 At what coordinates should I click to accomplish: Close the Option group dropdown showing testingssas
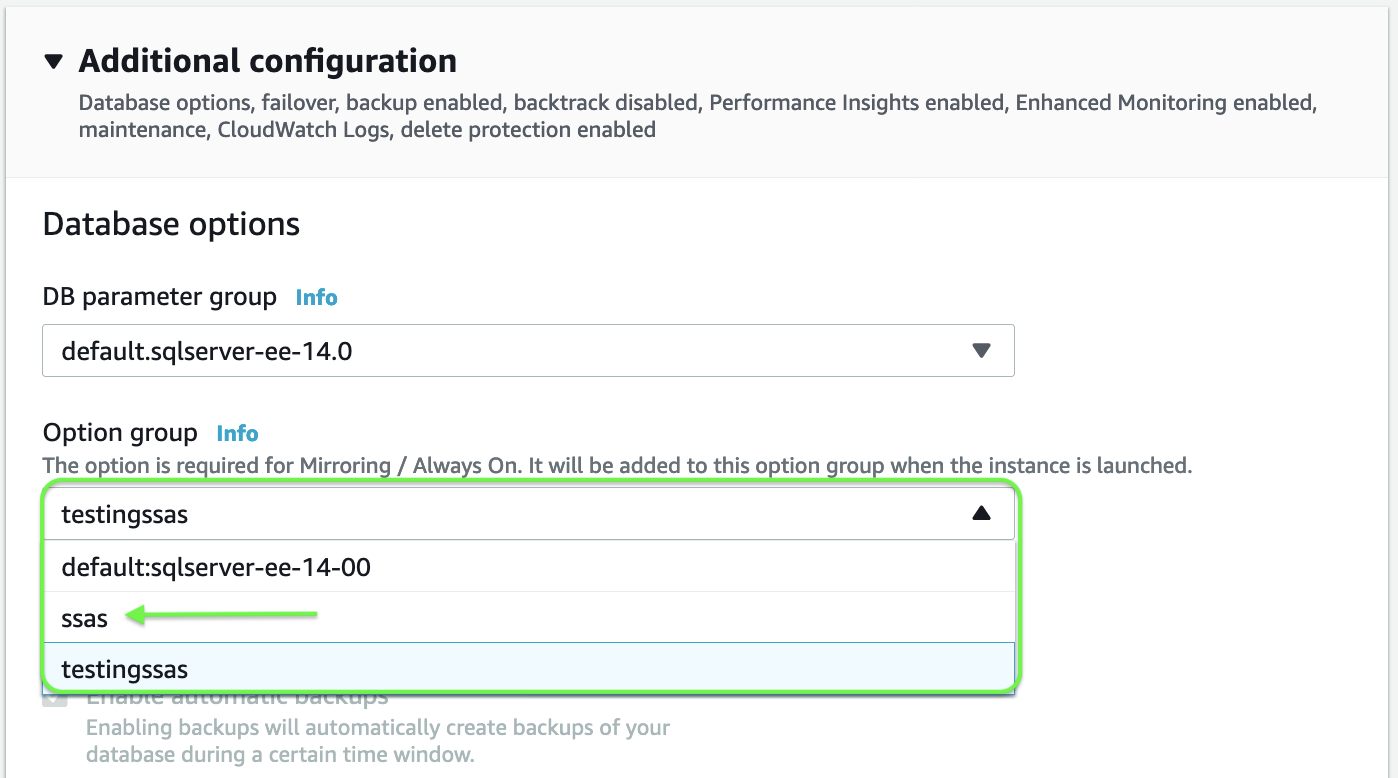pos(500,514)
